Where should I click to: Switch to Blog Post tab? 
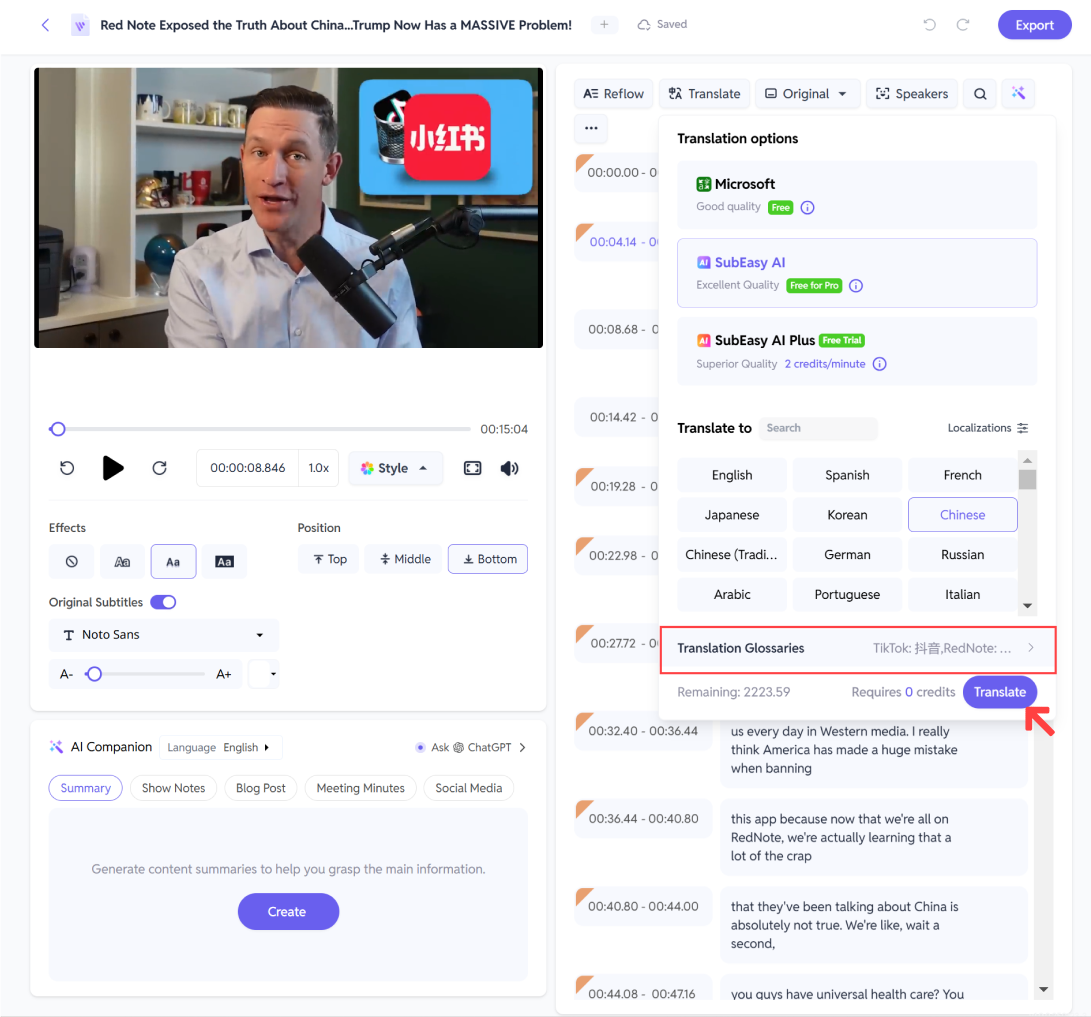tap(260, 788)
